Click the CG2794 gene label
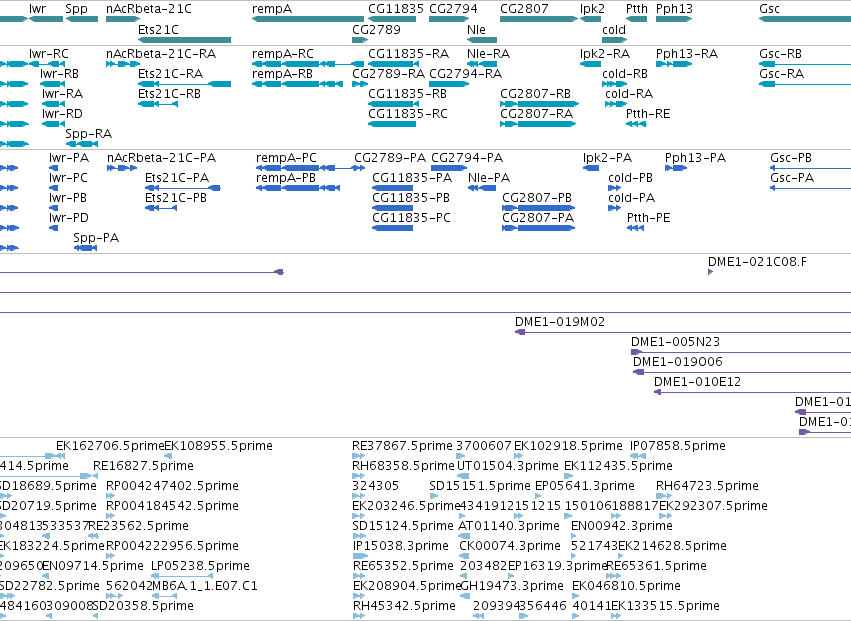The height and width of the screenshot is (621, 851). (x=453, y=9)
